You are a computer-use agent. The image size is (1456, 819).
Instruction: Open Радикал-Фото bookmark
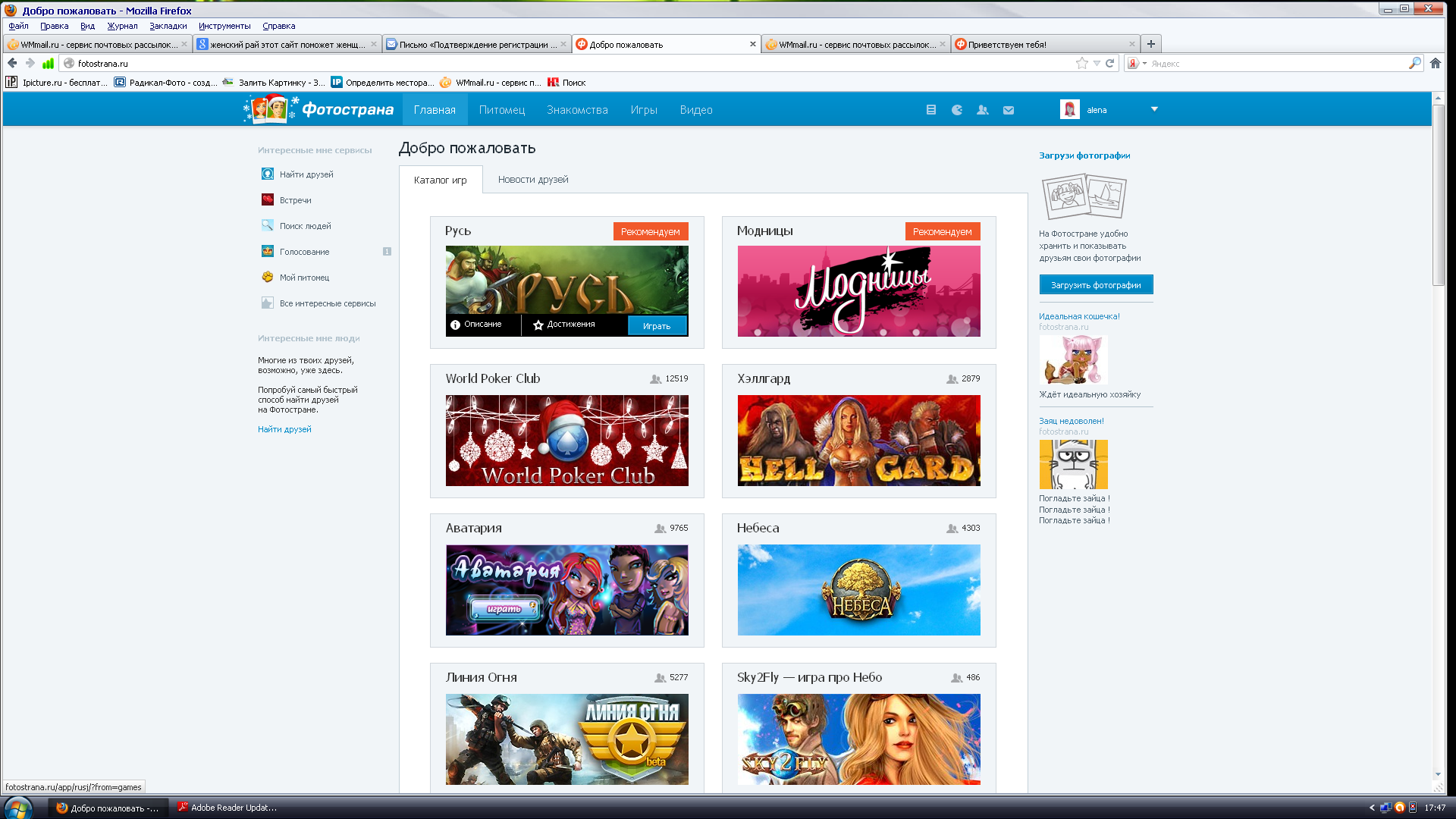pos(165,82)
